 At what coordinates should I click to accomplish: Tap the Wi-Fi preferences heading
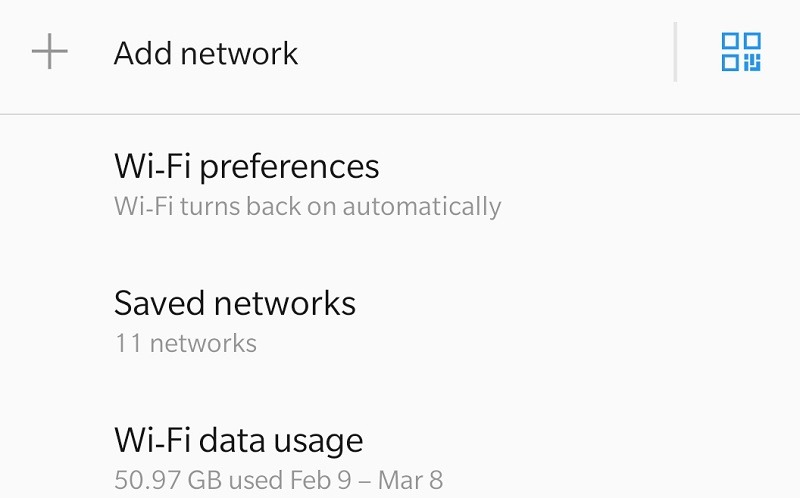tap(246, 166)
